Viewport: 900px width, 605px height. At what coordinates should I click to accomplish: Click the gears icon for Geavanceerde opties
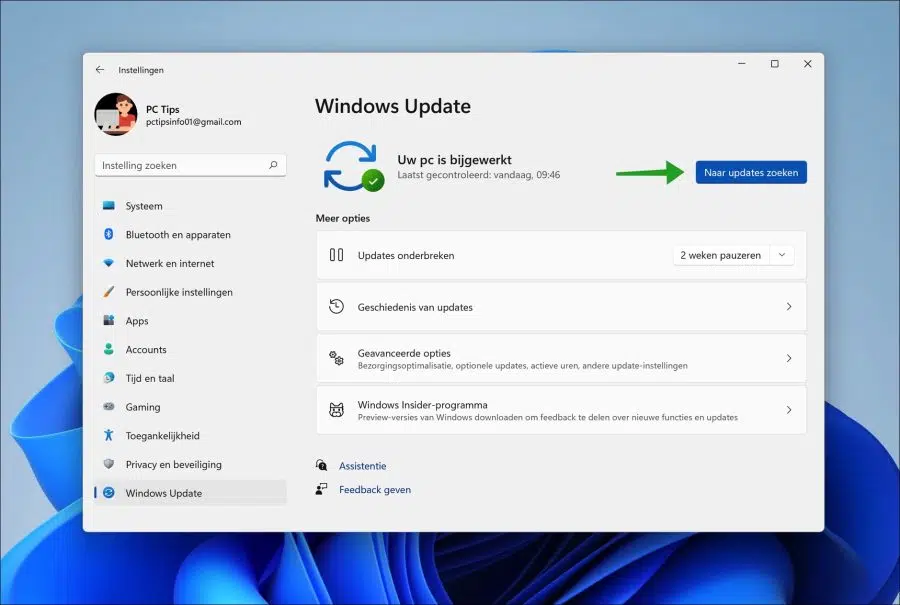click(336, 358)
